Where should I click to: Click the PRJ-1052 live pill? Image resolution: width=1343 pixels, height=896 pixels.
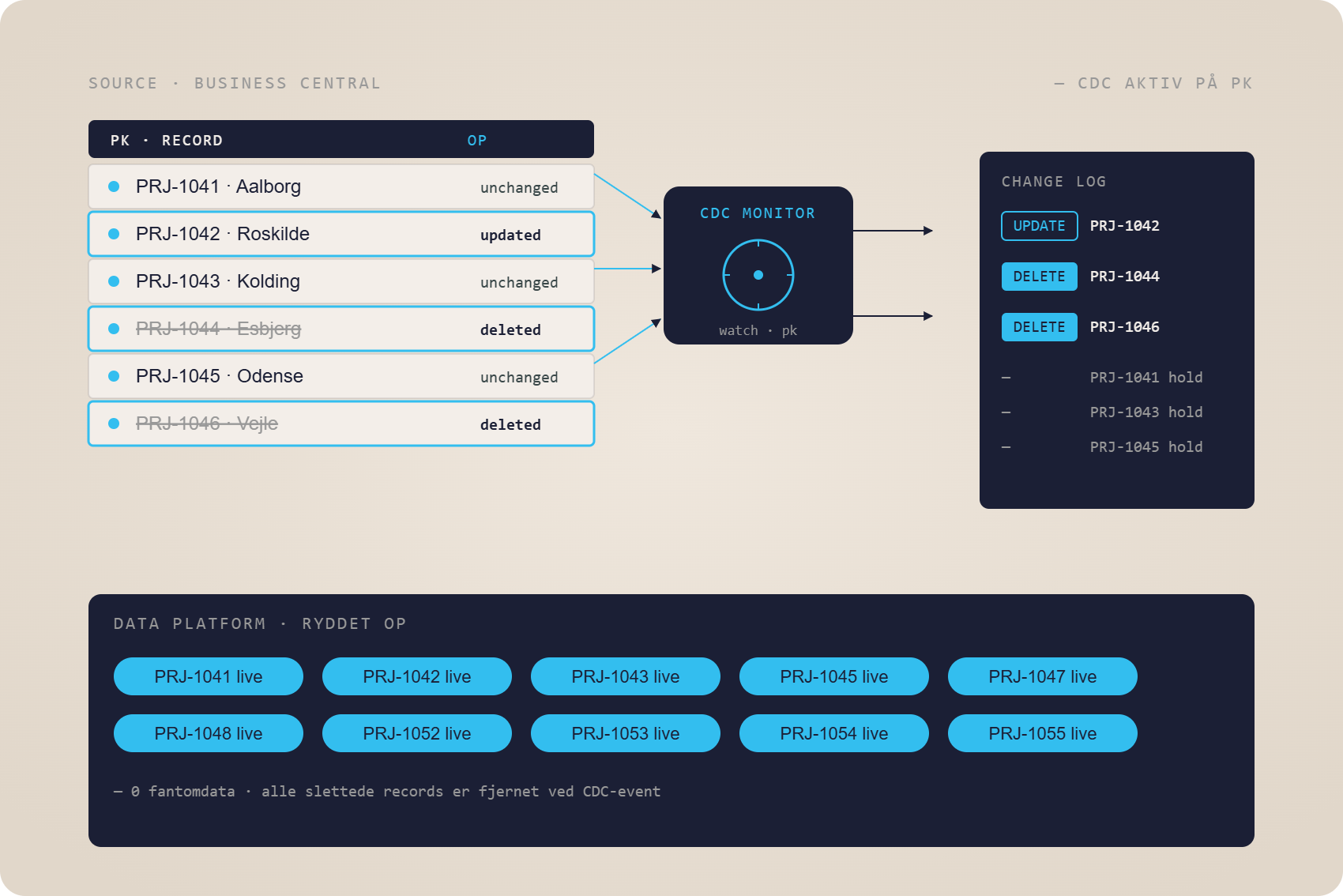pyautogui.click(x=417, y=733)
